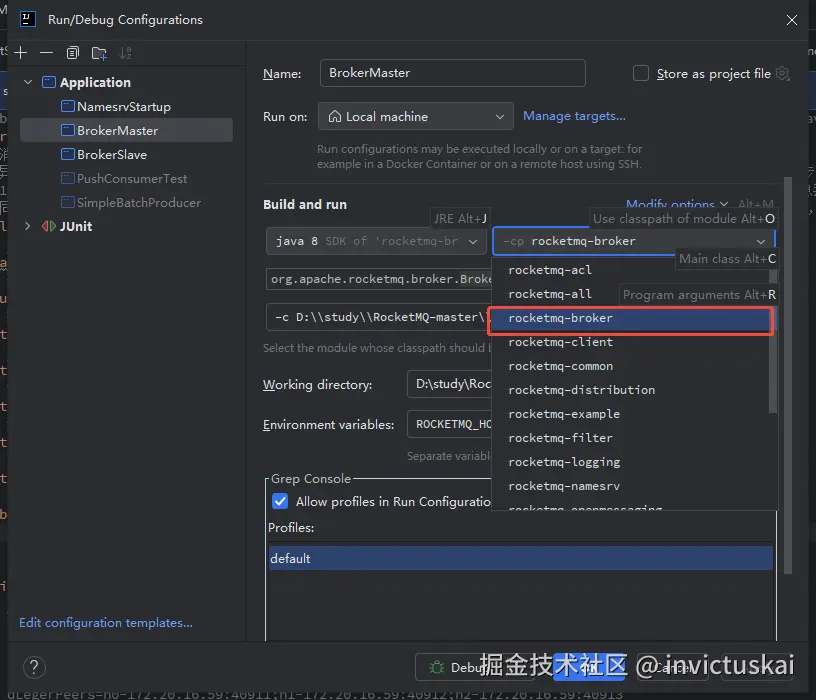816x700 pixels.
Task: Collapse the -cp rocketmq-broker module dropdown
Action: (760, 241)
